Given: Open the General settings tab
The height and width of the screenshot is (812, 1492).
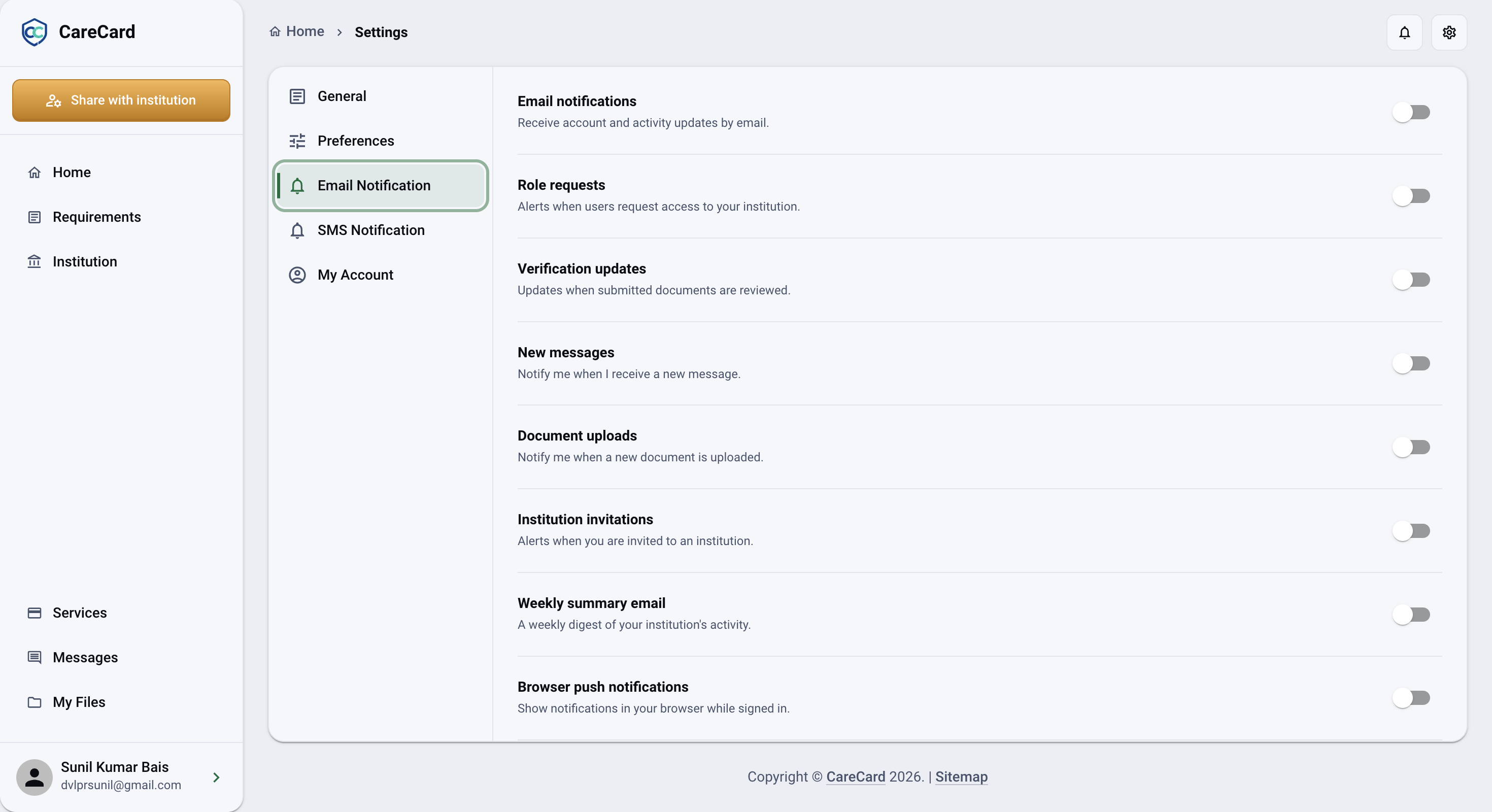Looking at the screenshot, I should 381,96.
